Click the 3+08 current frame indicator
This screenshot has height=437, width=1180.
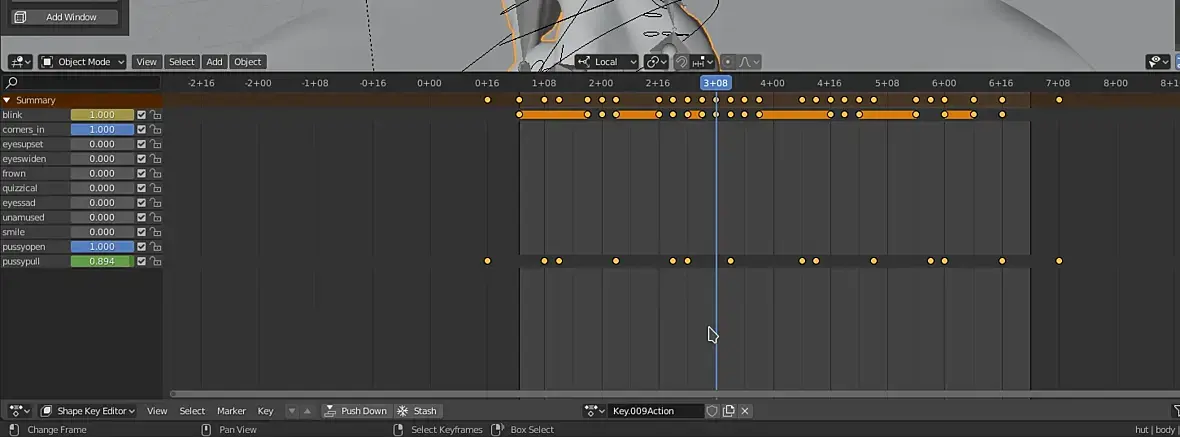[716, 83]
